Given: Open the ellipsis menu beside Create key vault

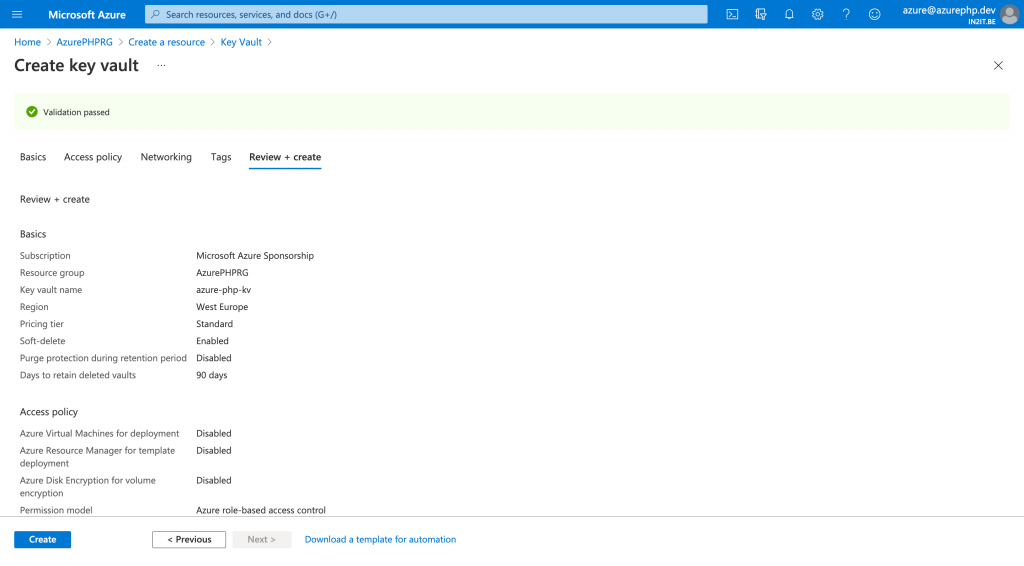Looking at the screenshot, I should [x=161, y=65].
